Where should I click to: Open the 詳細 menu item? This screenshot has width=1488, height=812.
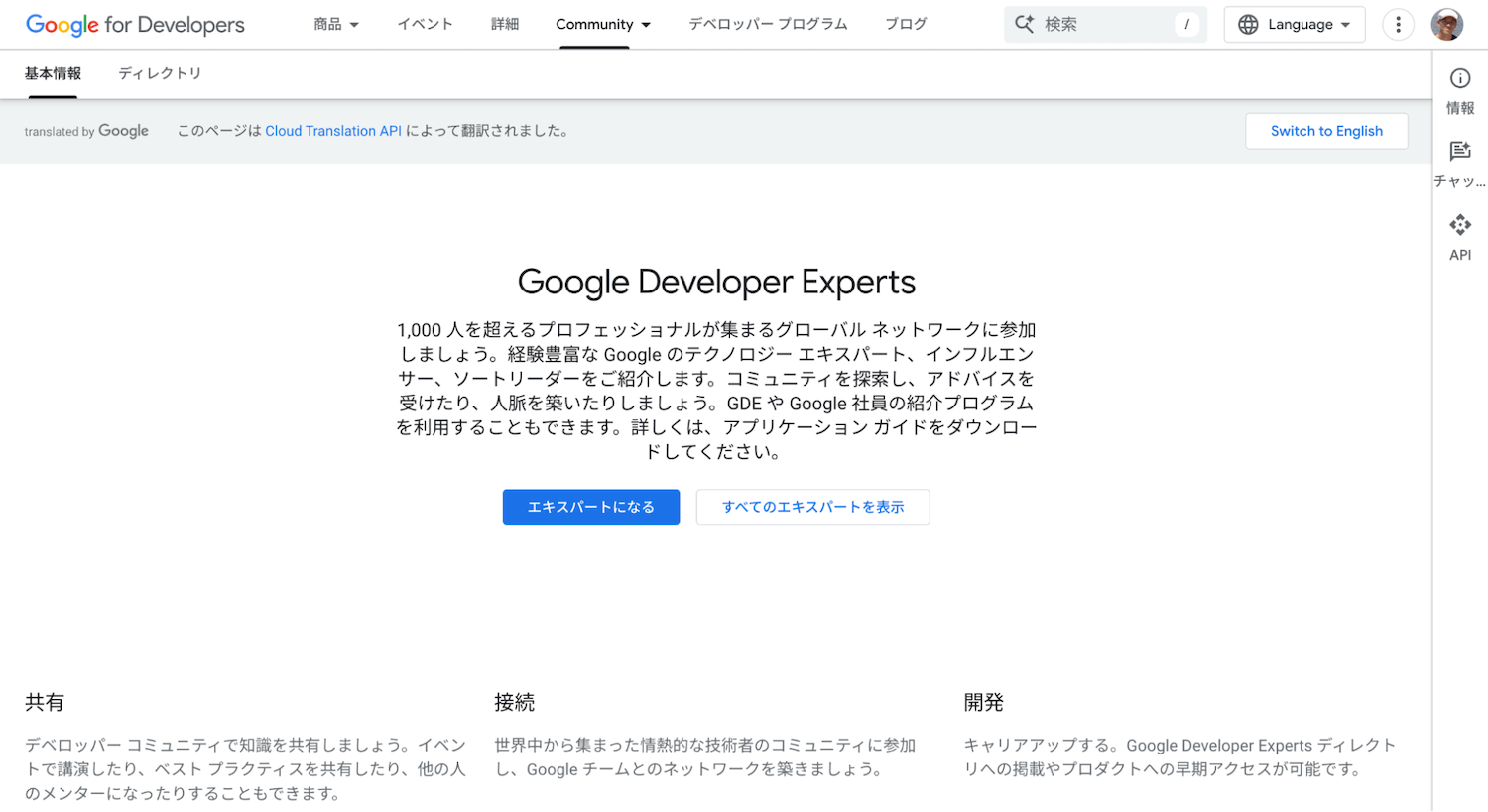[x=505, y=24]
